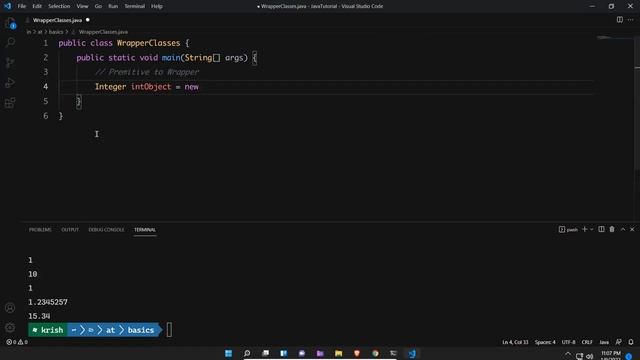Open Windows taskbar search
This screenshot has width=640, height=360.
pos(247,353)
